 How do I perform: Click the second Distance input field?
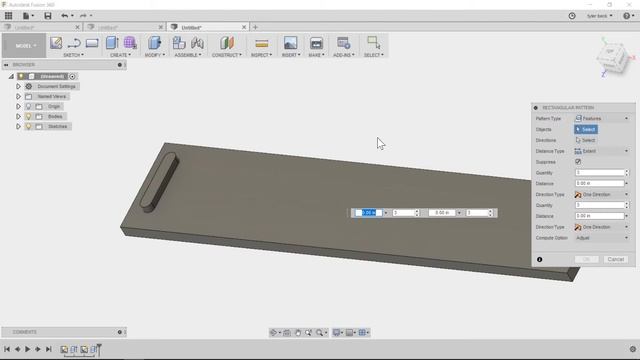tap(600, 216)
